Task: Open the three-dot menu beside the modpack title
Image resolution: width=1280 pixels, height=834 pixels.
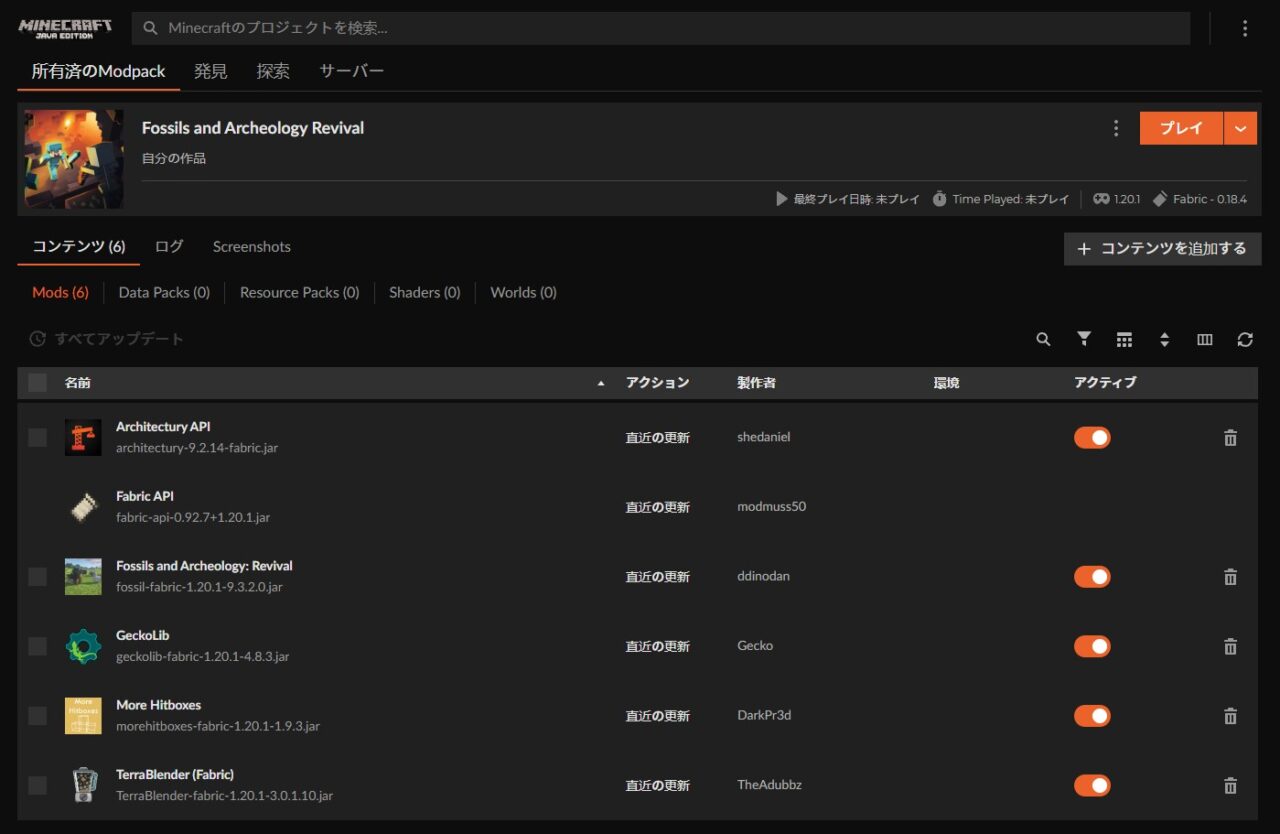Action: point(1116,129)
